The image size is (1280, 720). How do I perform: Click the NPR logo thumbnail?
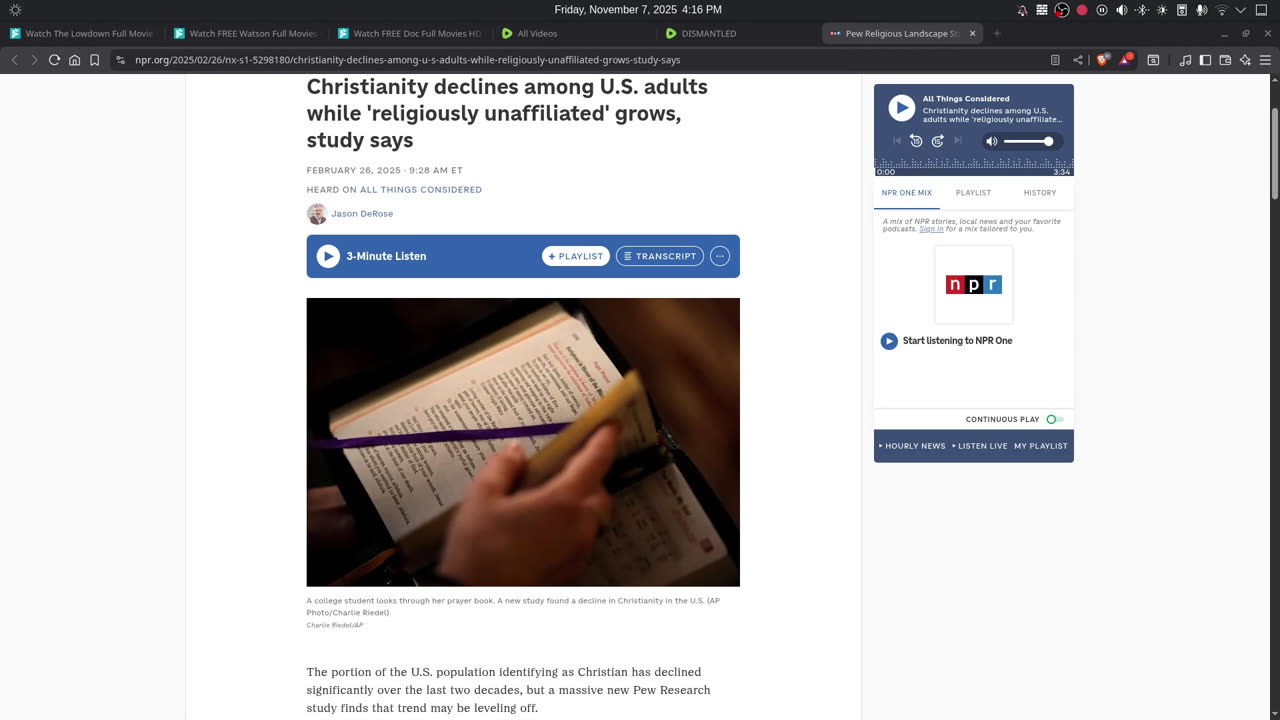tap(974, 285)
